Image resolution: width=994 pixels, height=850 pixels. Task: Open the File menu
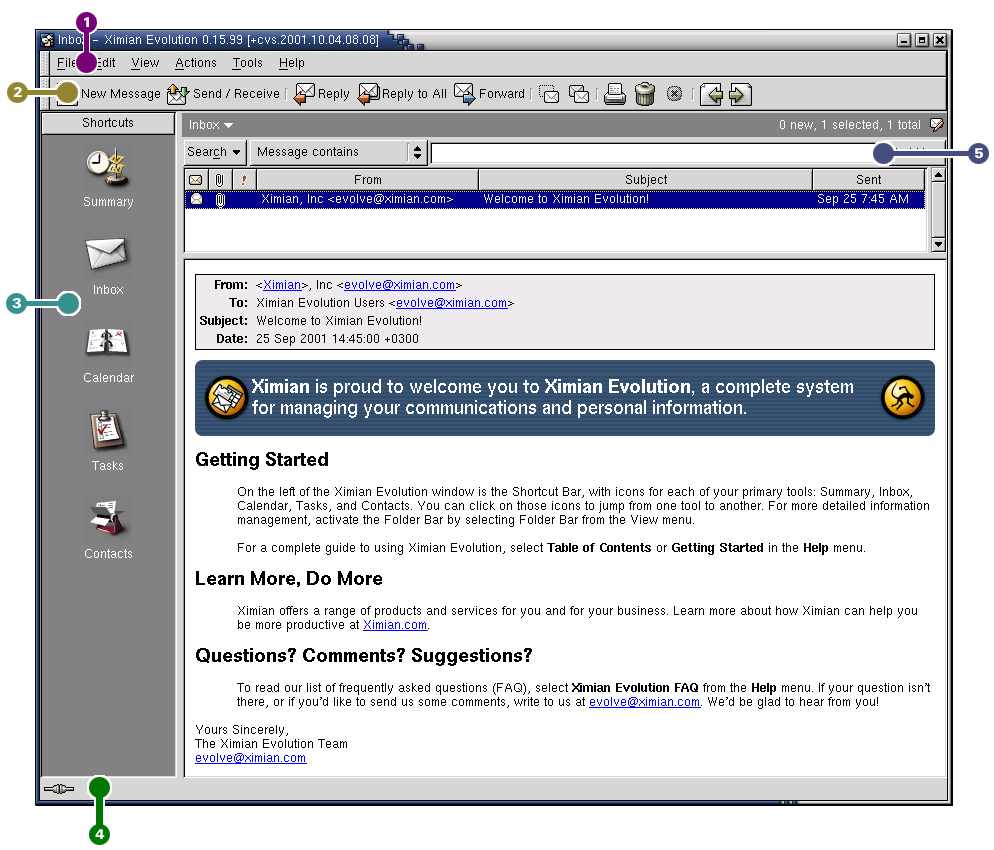(x=66, y=63)
